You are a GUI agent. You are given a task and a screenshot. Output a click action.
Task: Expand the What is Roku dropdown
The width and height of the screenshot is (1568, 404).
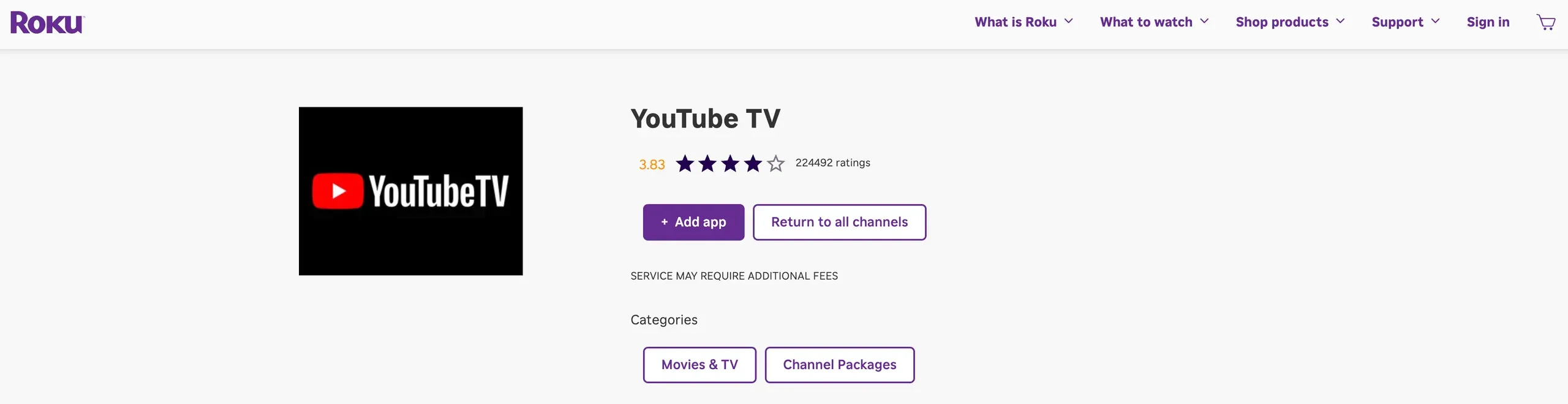(x=1023, y=21)
